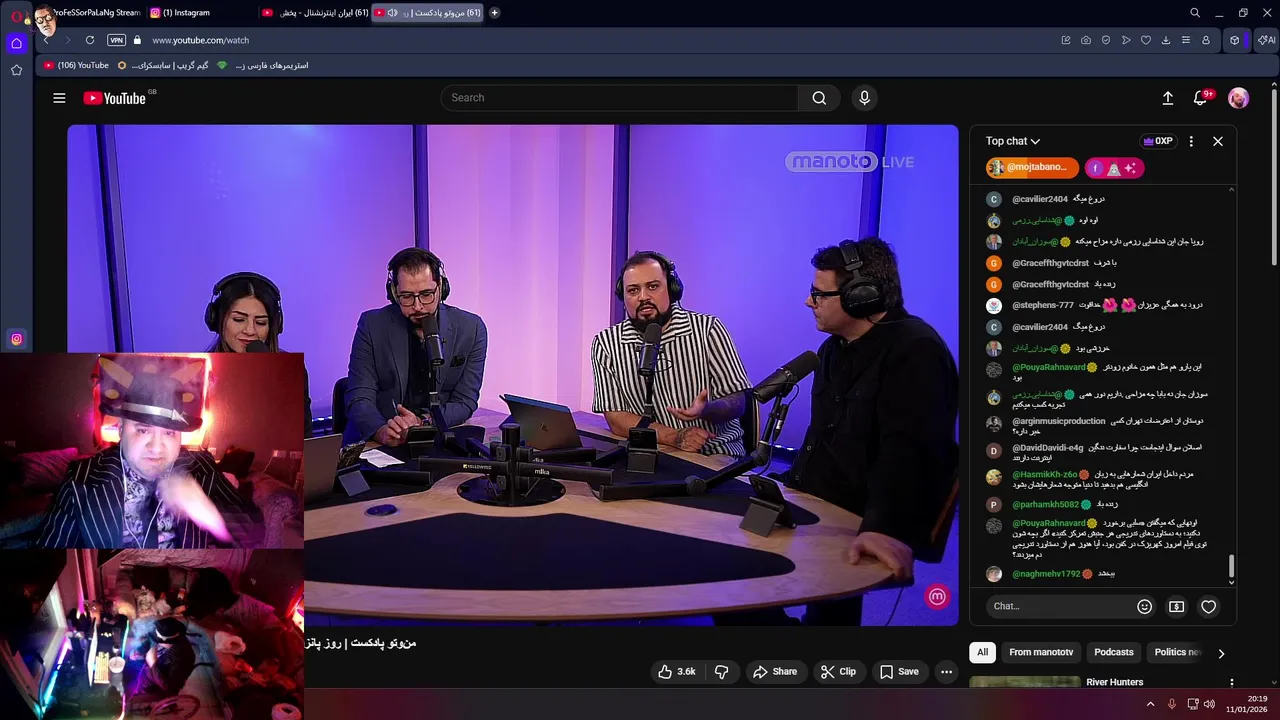This screenshot has height=720, width=1280.
Task: Focus the Chat message input field
Action: (x=1060, y=606)
